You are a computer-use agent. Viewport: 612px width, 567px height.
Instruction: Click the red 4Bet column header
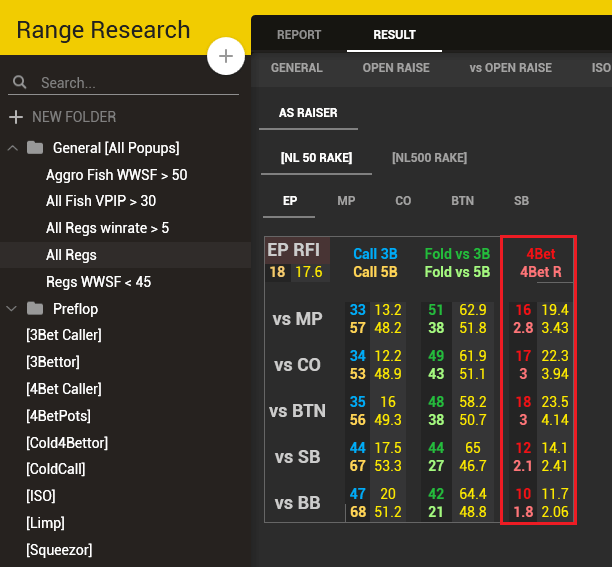tap(541, 254)
